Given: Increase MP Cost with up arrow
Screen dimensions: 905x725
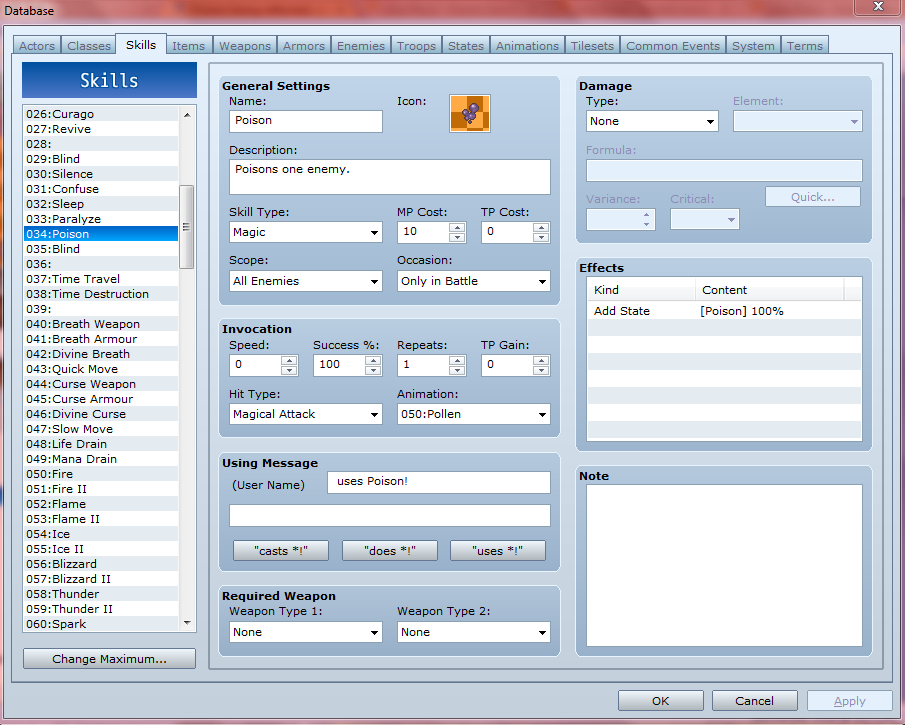Looking at the screenshot, I should click(457, 227).
